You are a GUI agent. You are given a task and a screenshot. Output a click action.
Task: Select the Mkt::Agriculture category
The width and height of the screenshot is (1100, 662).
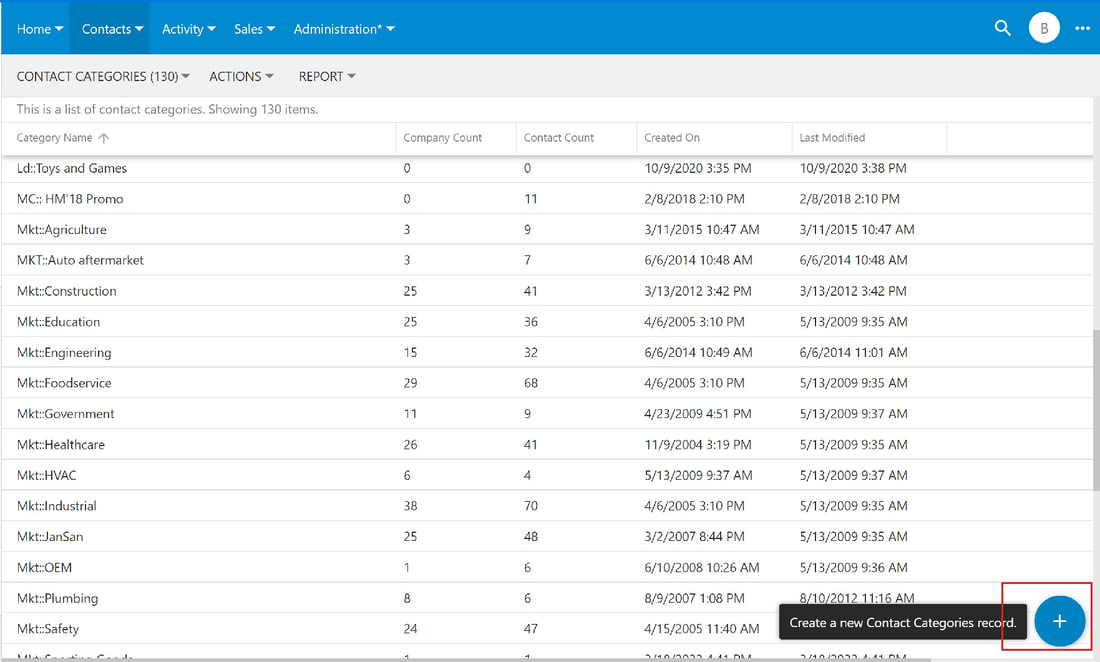point(62,230)
